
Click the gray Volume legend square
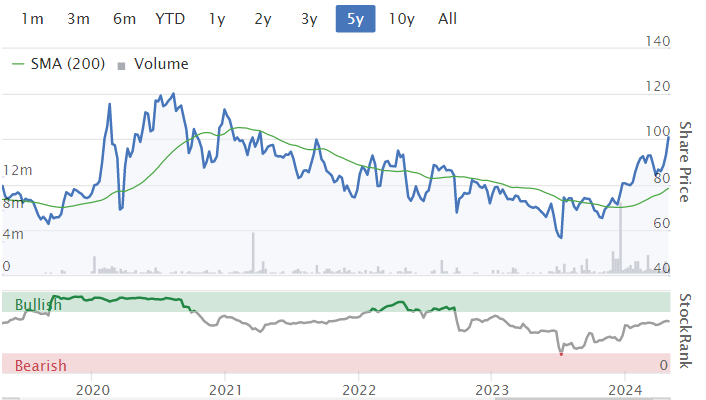pos(121,66)
